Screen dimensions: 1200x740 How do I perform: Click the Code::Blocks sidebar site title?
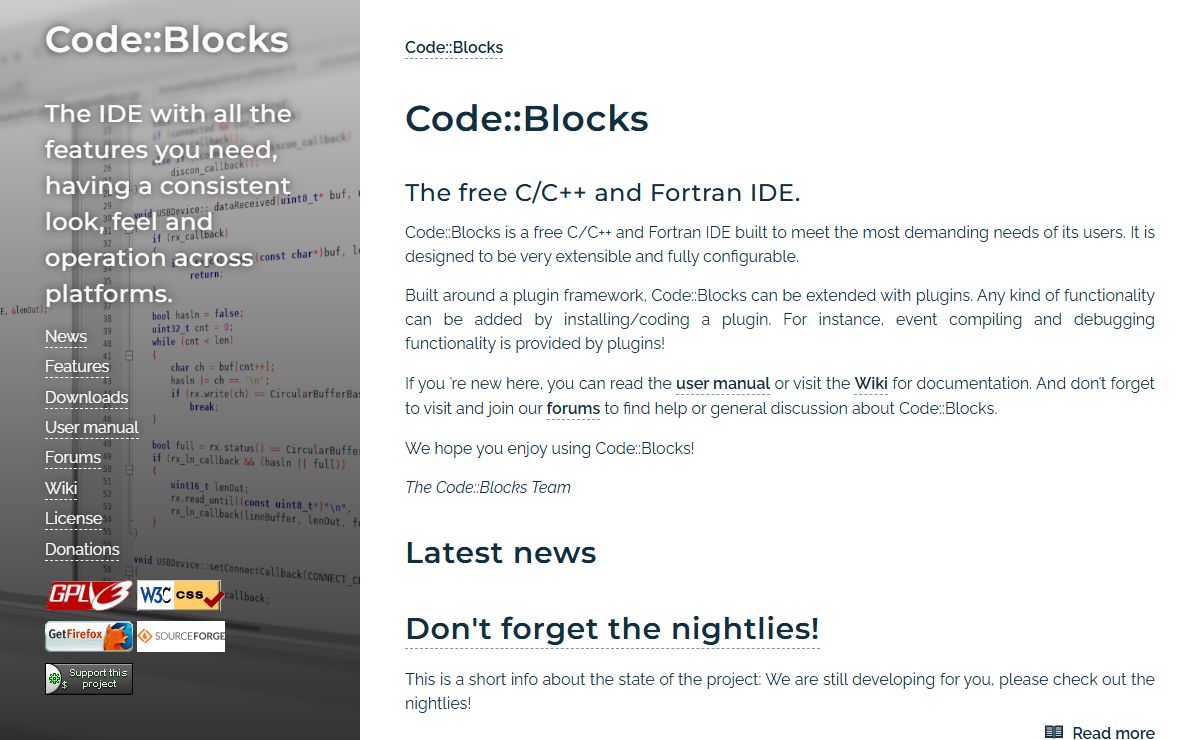click(x=167, y=39)
